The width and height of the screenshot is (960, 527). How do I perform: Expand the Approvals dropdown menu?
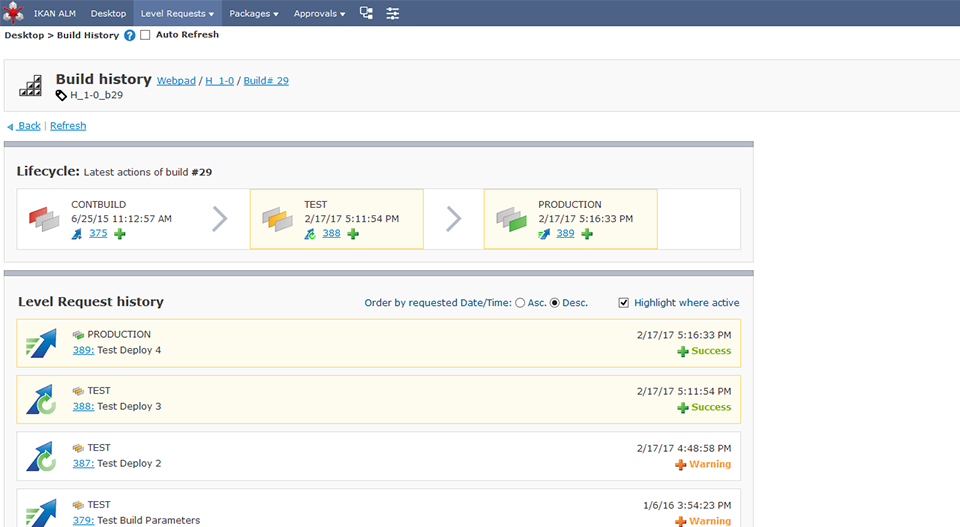[x=319, y=14]
